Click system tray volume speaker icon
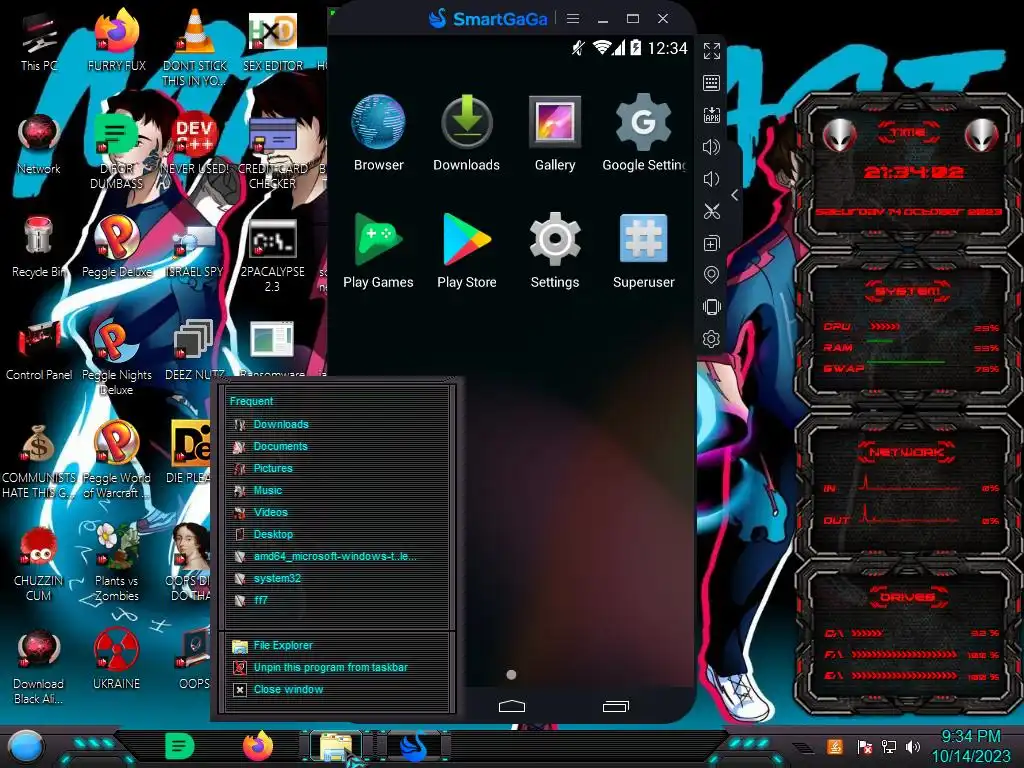 coord(913,746)
